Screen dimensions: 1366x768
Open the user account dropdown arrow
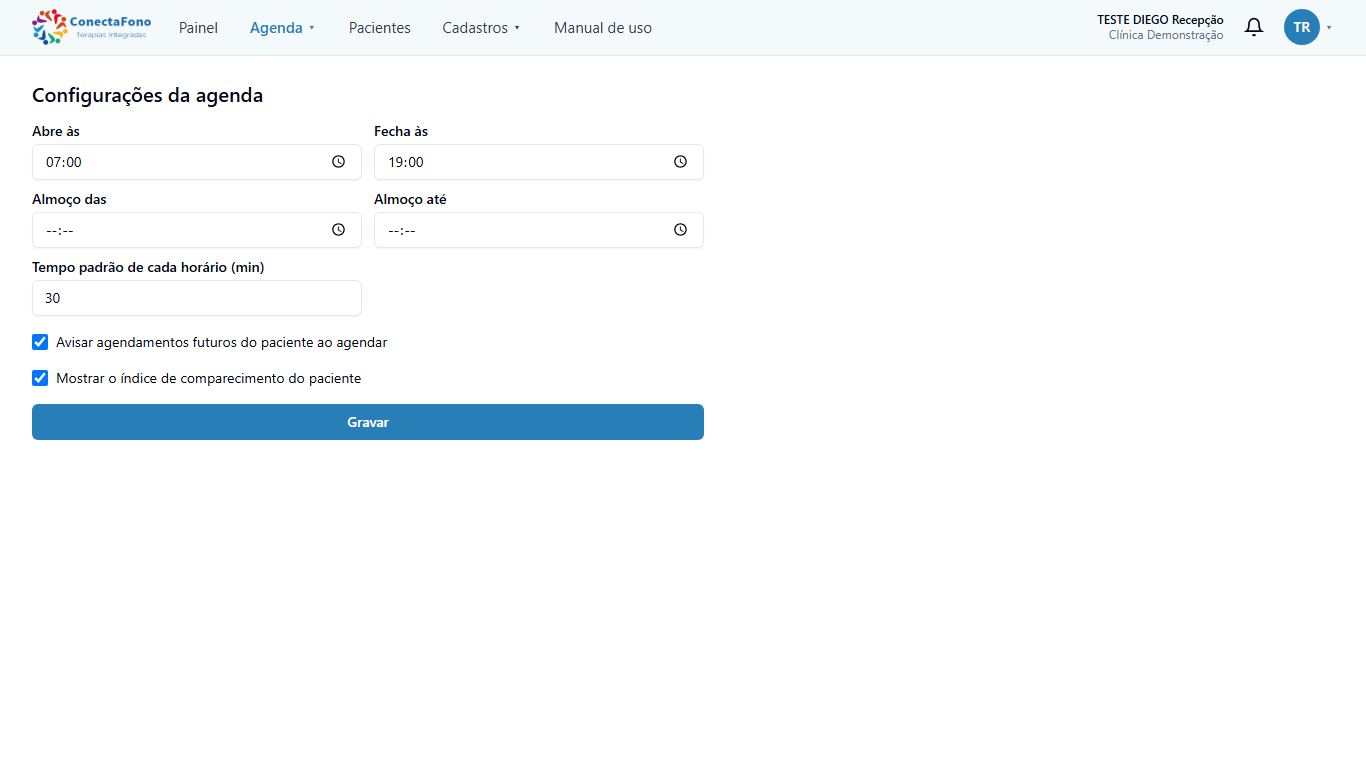pos(1329,28)
